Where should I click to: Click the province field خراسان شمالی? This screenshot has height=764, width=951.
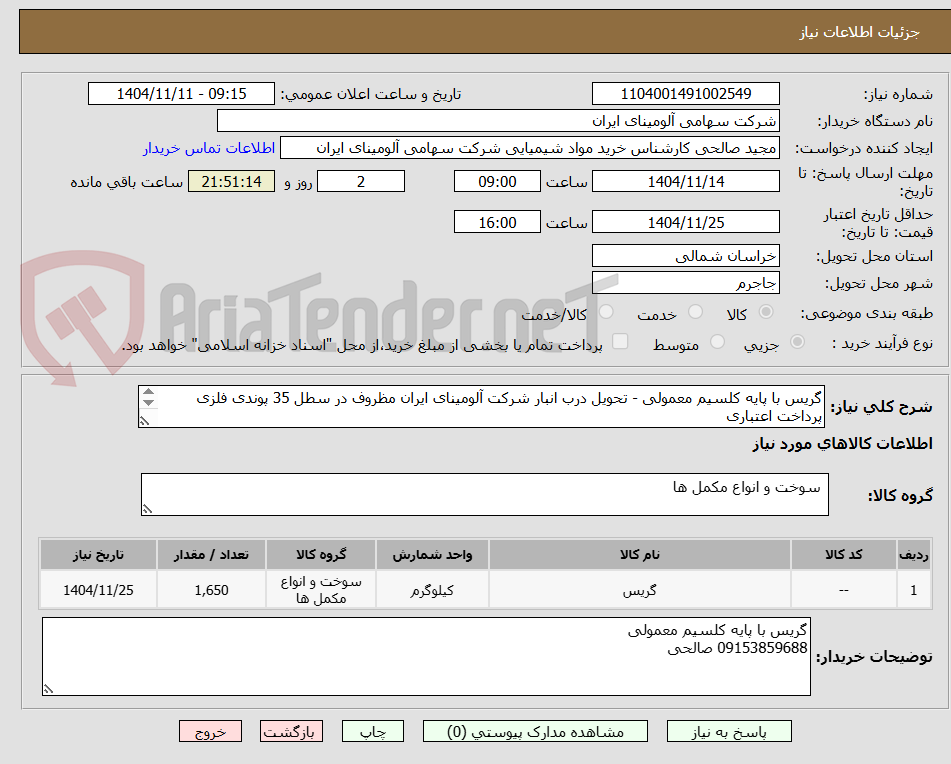coord(685,256)
